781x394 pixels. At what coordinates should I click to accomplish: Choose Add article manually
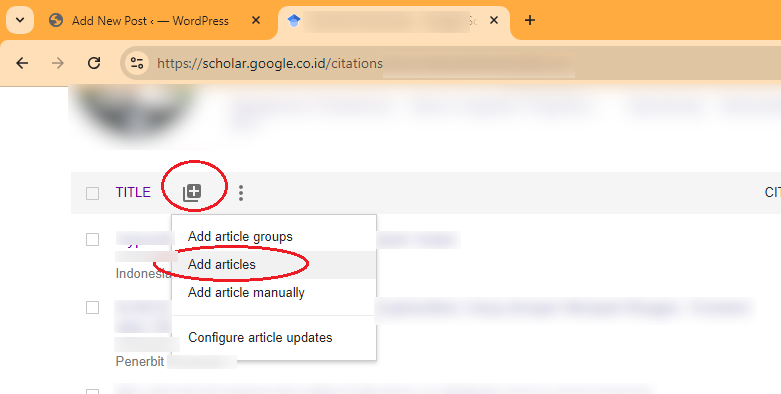click(274, 293)
